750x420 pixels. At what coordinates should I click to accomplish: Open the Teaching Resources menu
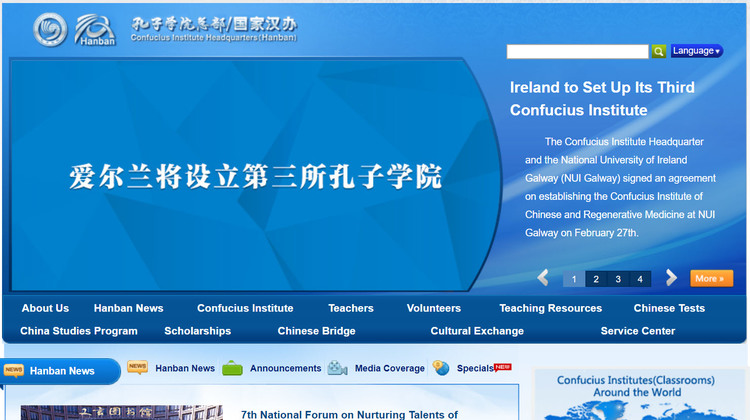coord(551,309)
